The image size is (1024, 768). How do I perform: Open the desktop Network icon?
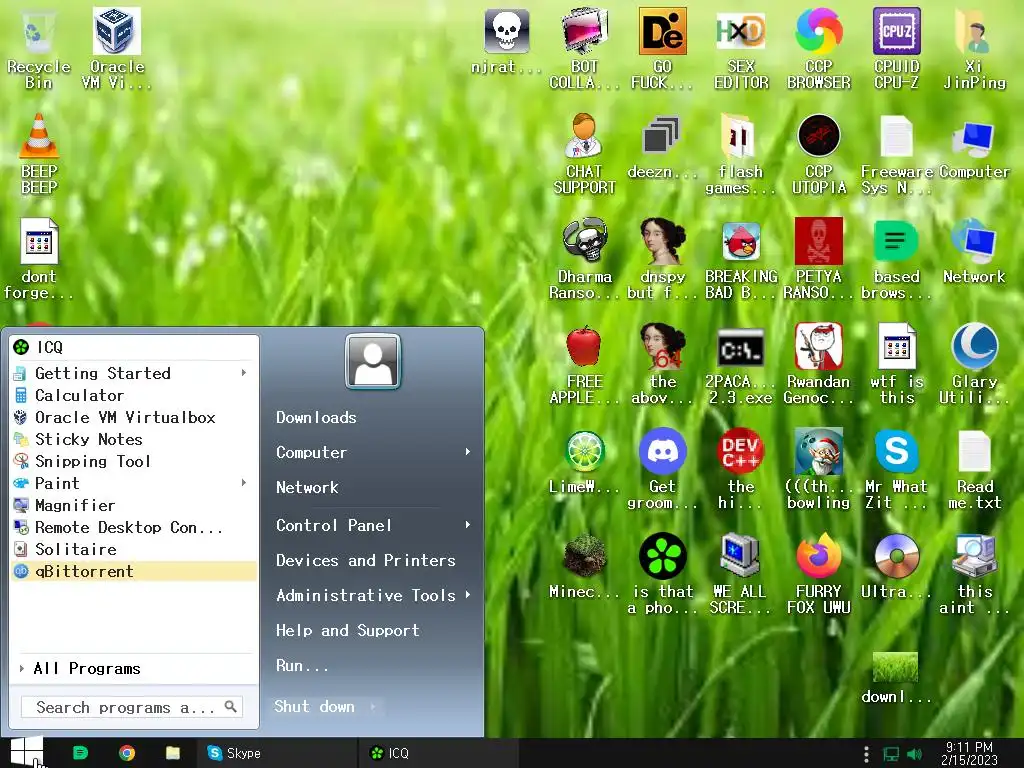pyautogui.click(x=974, y=240)
